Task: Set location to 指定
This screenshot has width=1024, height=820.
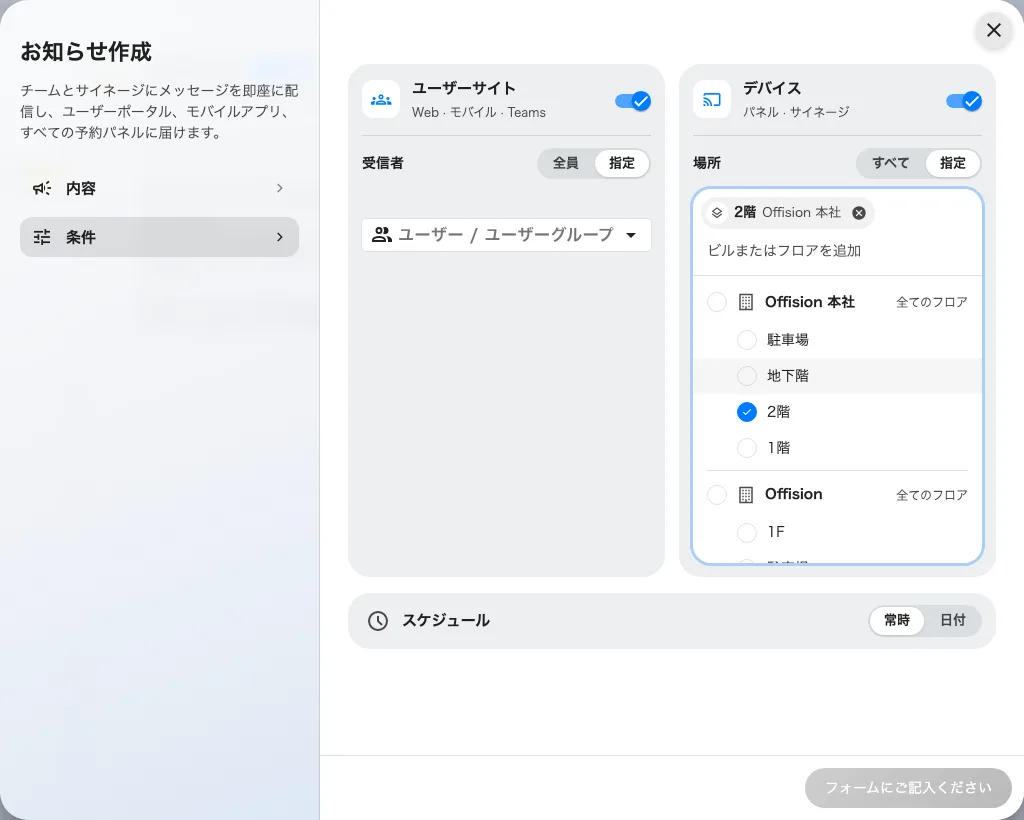Action: (953, 163)
